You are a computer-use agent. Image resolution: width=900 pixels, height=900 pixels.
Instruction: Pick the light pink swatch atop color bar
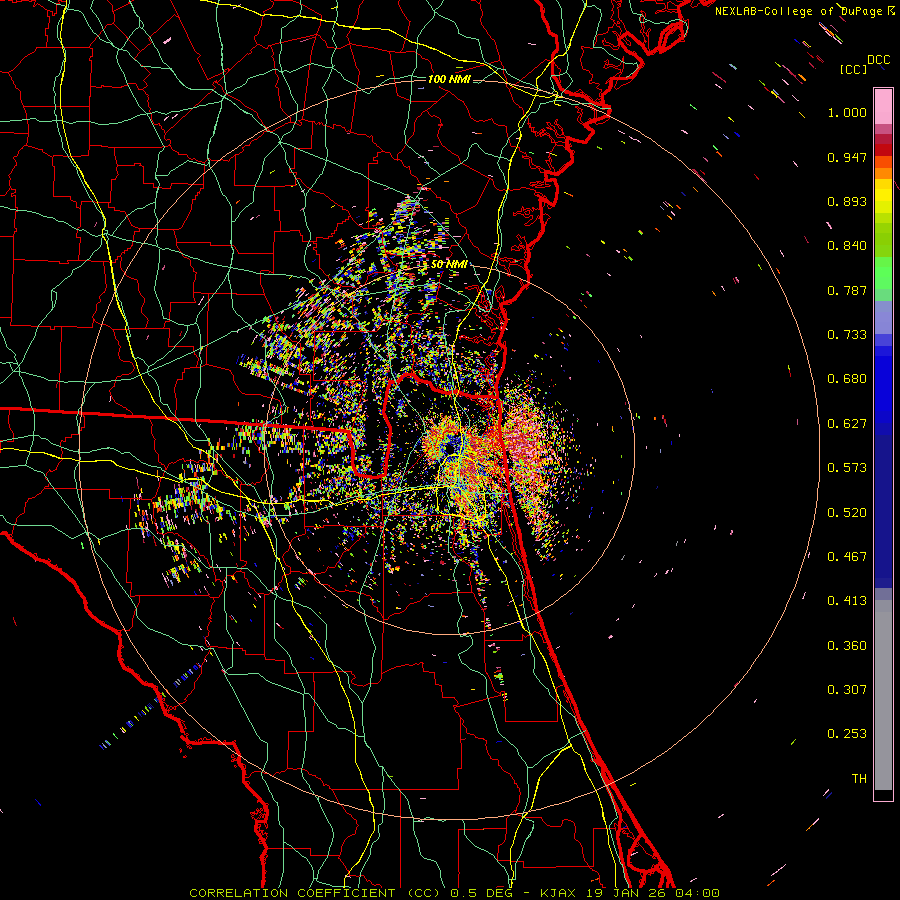click(x=883, y=106)
